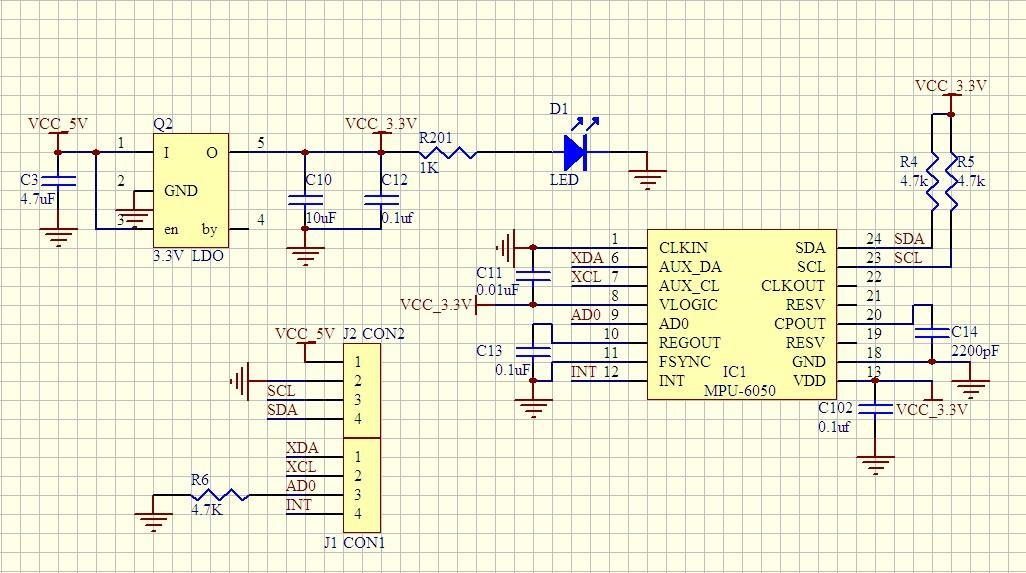This screenshot has width=1026, height=573.
Task: Click the ground symbol left of R6
Action: point(153,521)
